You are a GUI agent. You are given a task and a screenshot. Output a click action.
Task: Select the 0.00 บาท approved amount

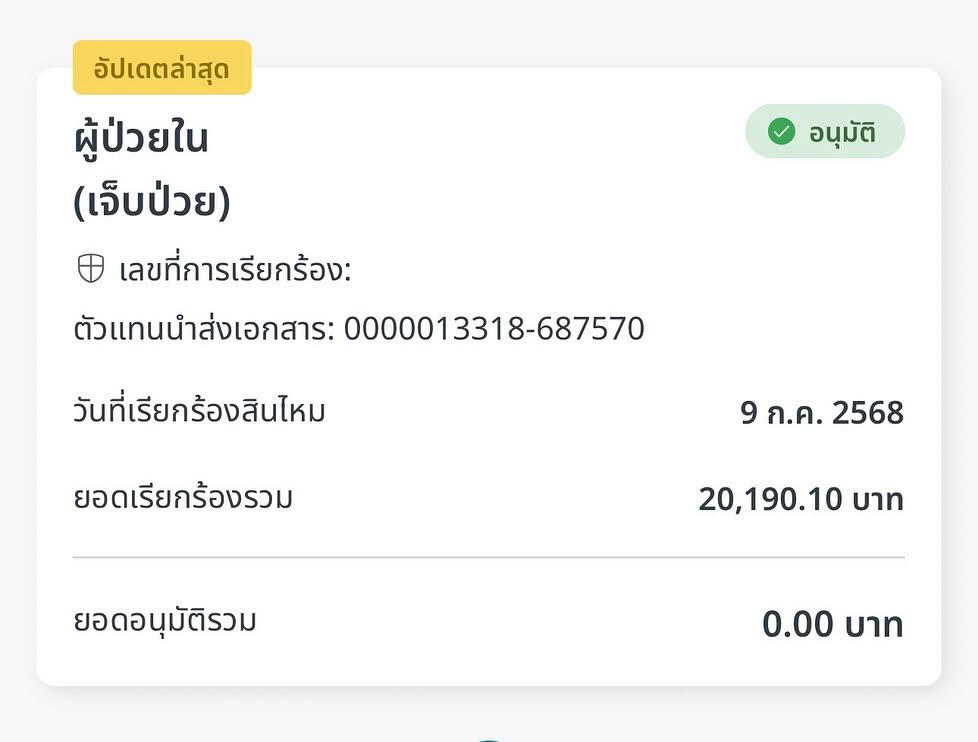pyautogui.click(x=833, y=624)
